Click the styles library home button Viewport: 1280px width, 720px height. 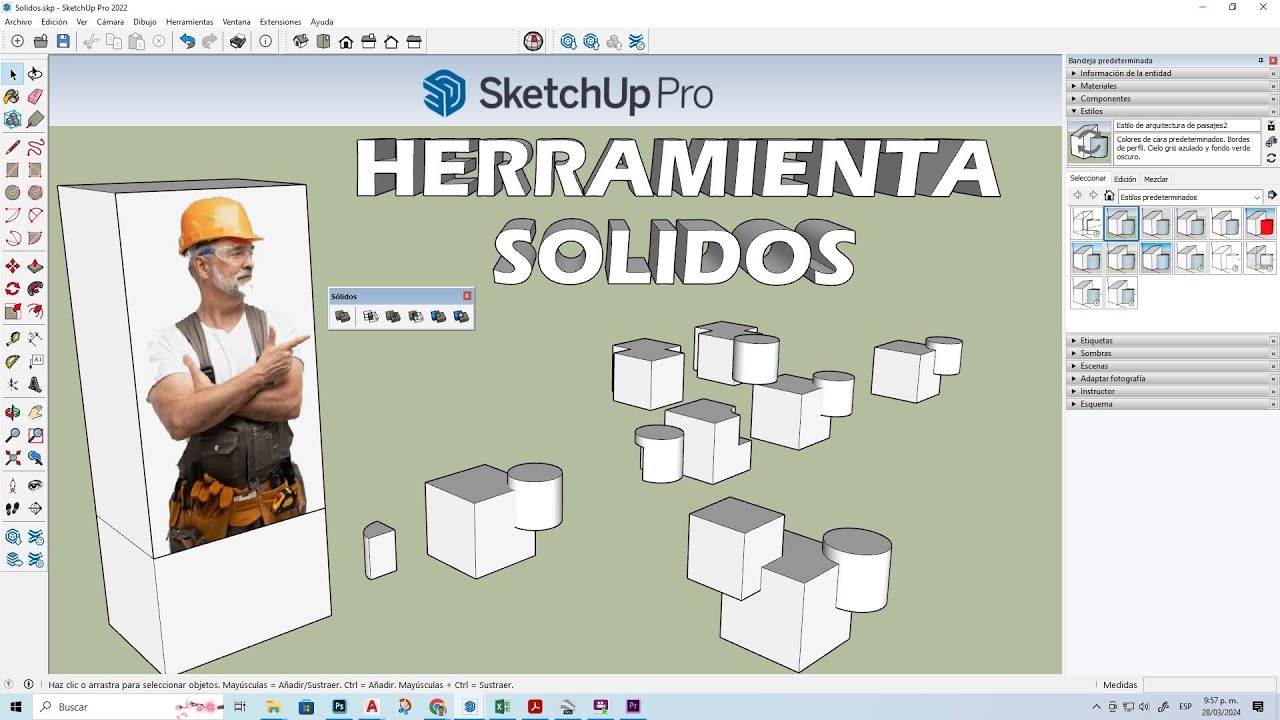pyautogui.click(x=1109, y=196)
